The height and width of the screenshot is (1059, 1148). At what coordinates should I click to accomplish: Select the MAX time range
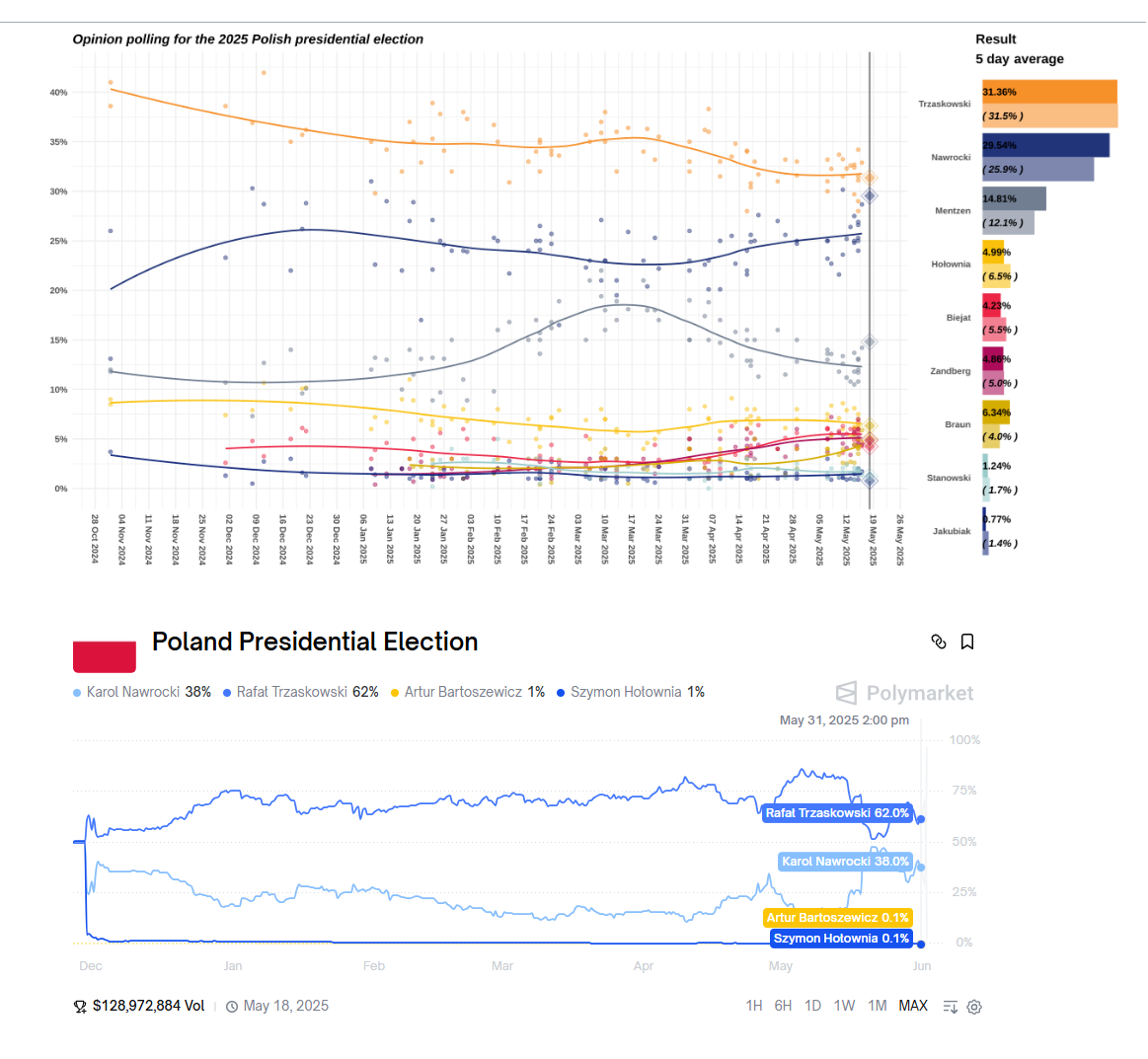(x=913, y=1006)
